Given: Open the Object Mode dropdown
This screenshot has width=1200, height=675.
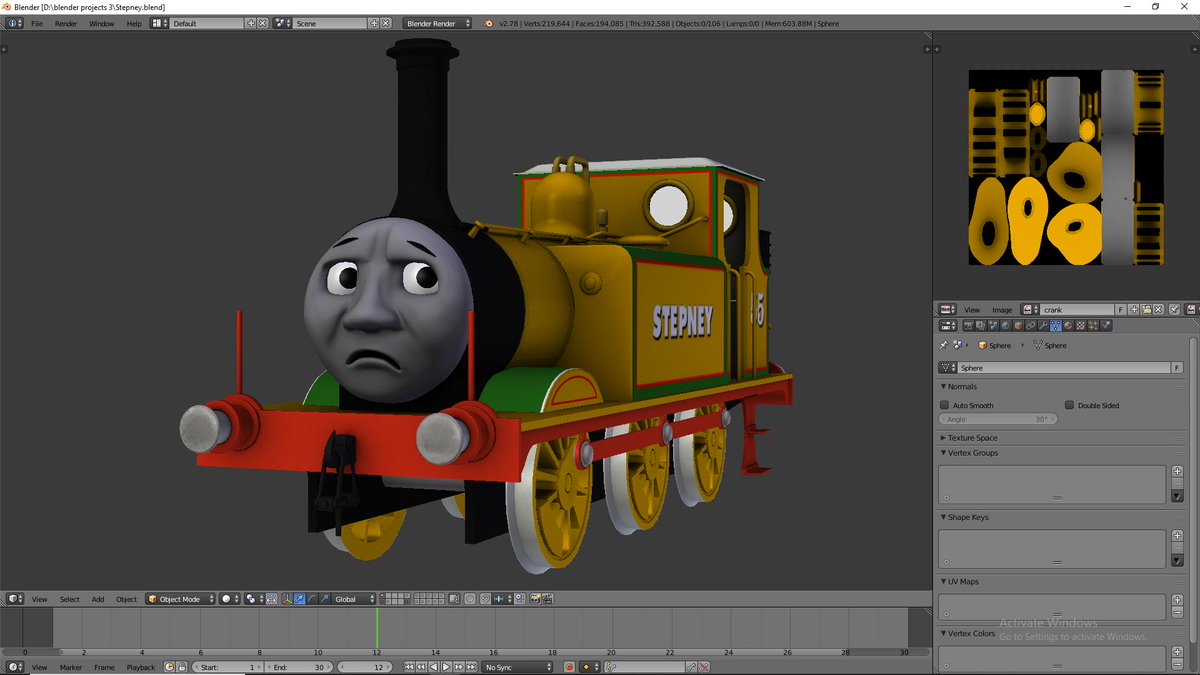Looking at the screenshot, I should (x=180, y=599).
